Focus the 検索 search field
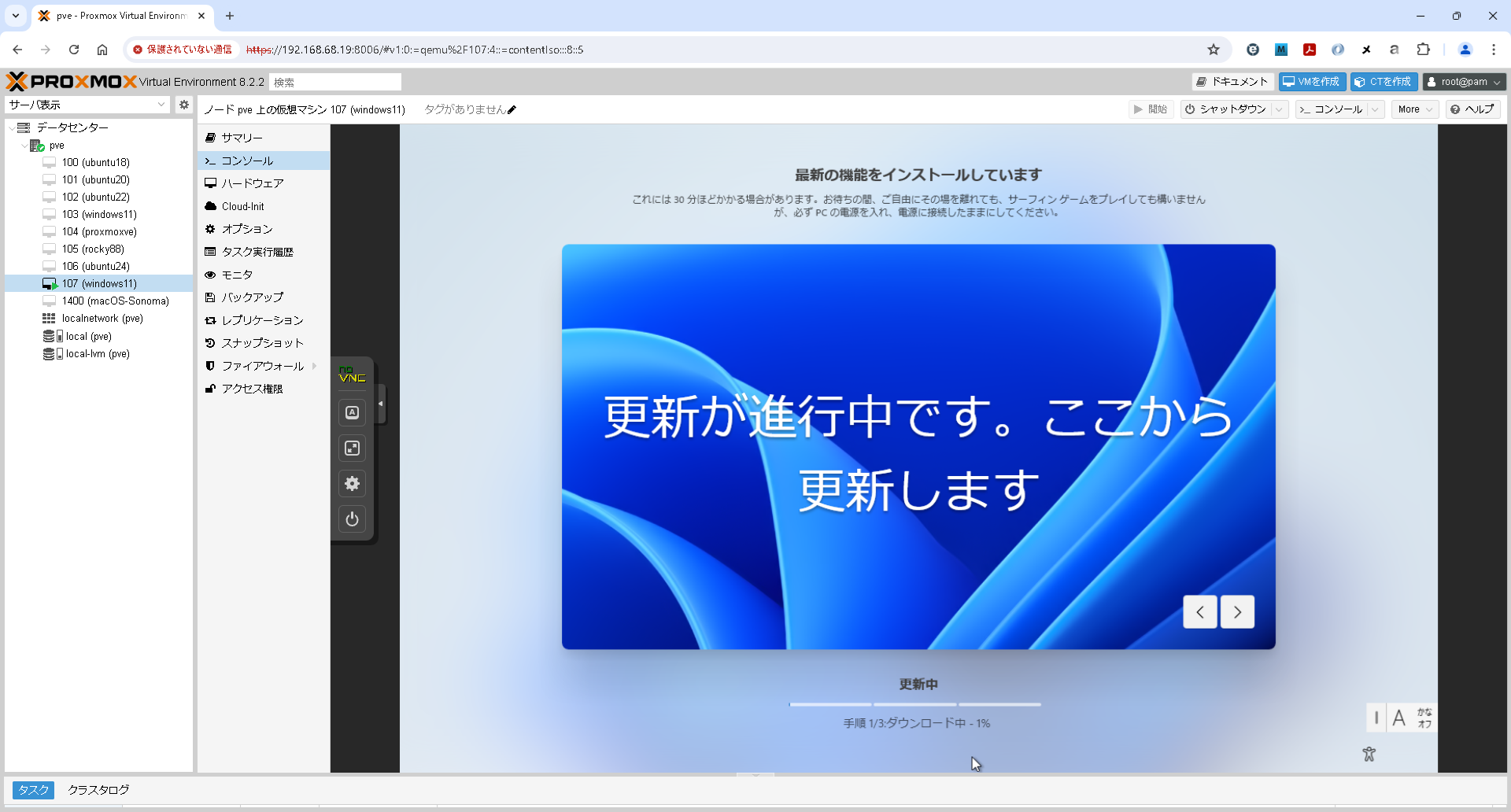Screen dimensions: 1511x812 (x=335, y=82)
